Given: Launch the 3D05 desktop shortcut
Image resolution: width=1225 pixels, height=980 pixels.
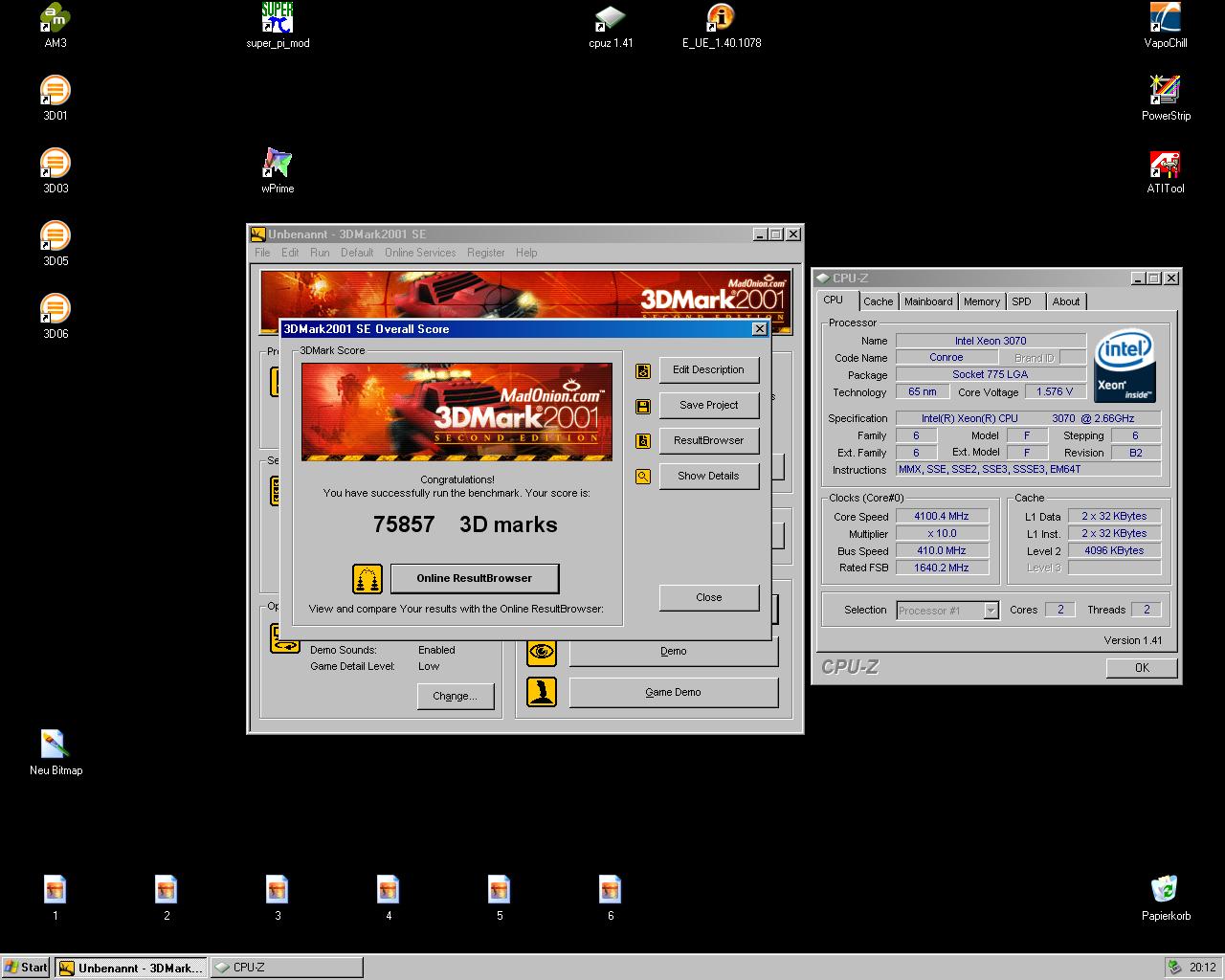Looking at the screenshot, I should tap(56, 236).
